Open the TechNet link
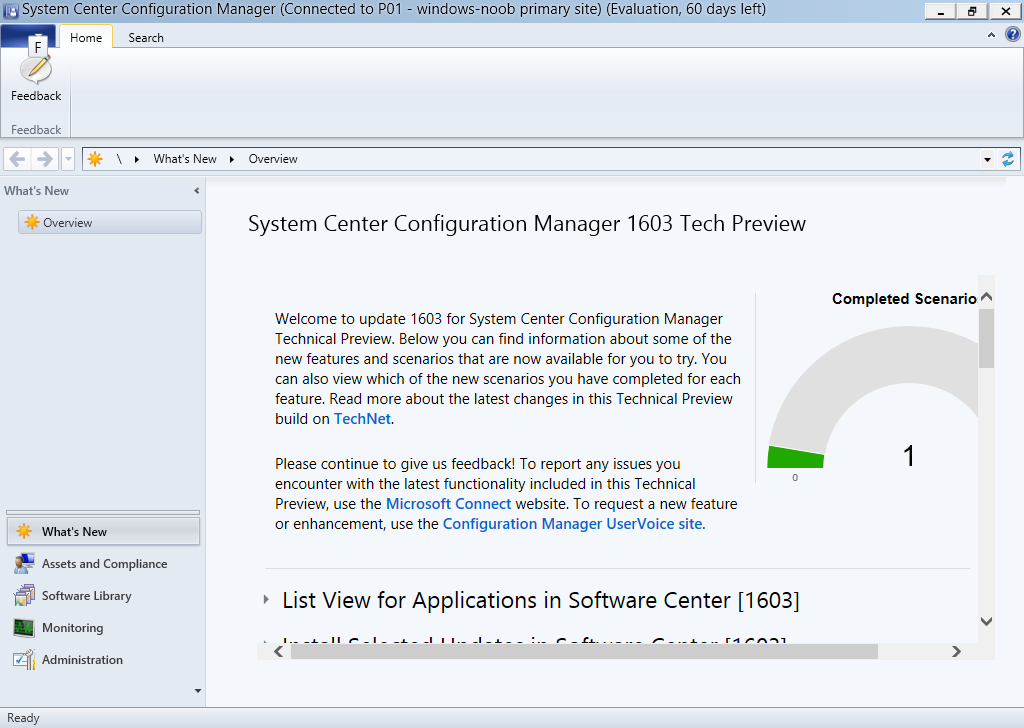This screenshot has height=728, width=1024. 362,419
